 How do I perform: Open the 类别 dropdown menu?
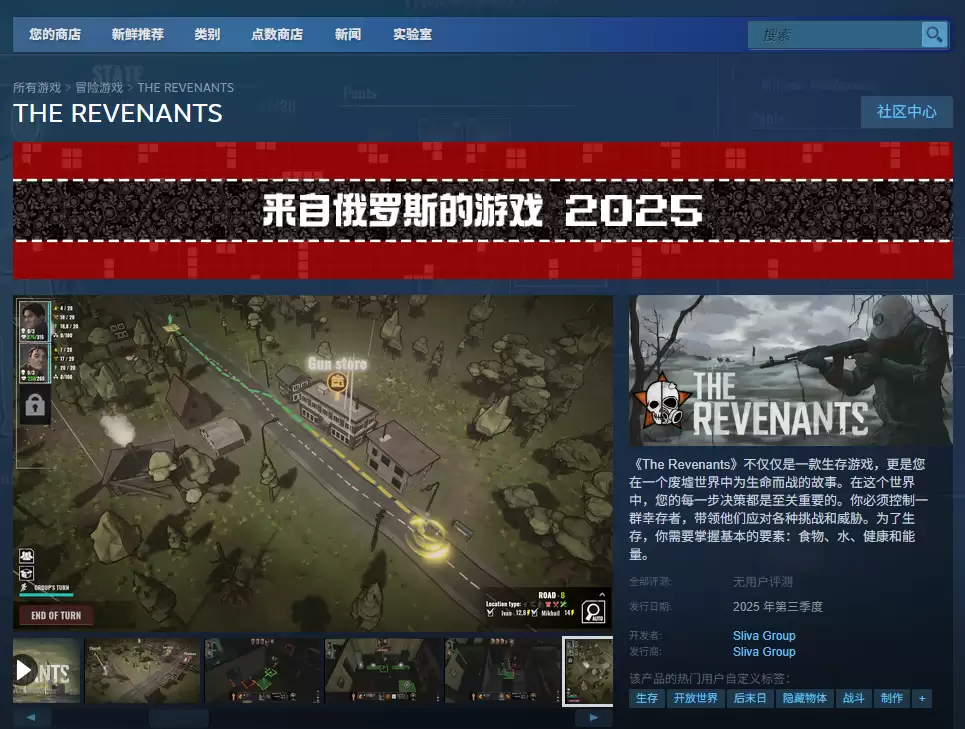(207, 34)
